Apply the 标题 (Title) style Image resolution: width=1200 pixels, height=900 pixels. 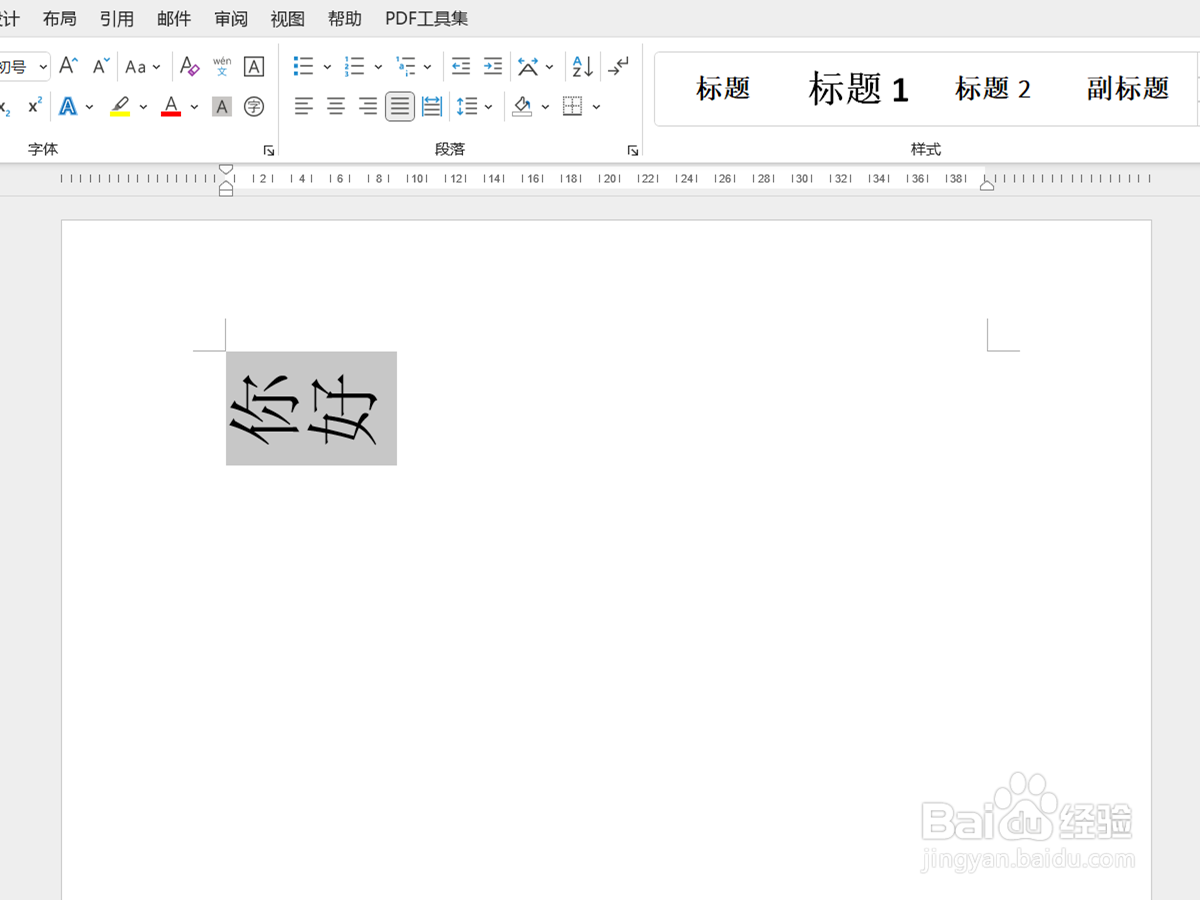(723, 89)
